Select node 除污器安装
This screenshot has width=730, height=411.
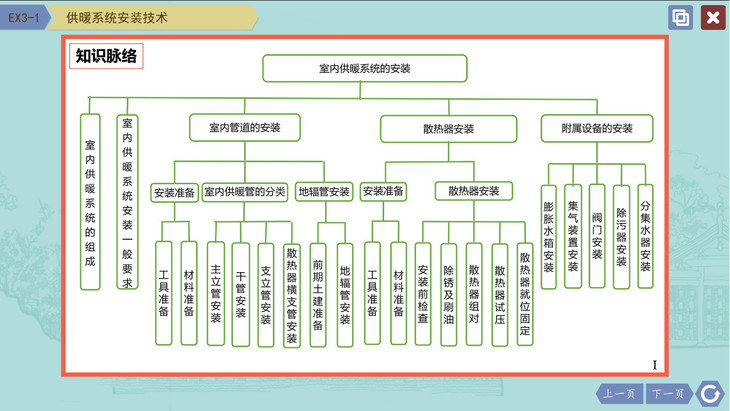(x=621, y=237)
